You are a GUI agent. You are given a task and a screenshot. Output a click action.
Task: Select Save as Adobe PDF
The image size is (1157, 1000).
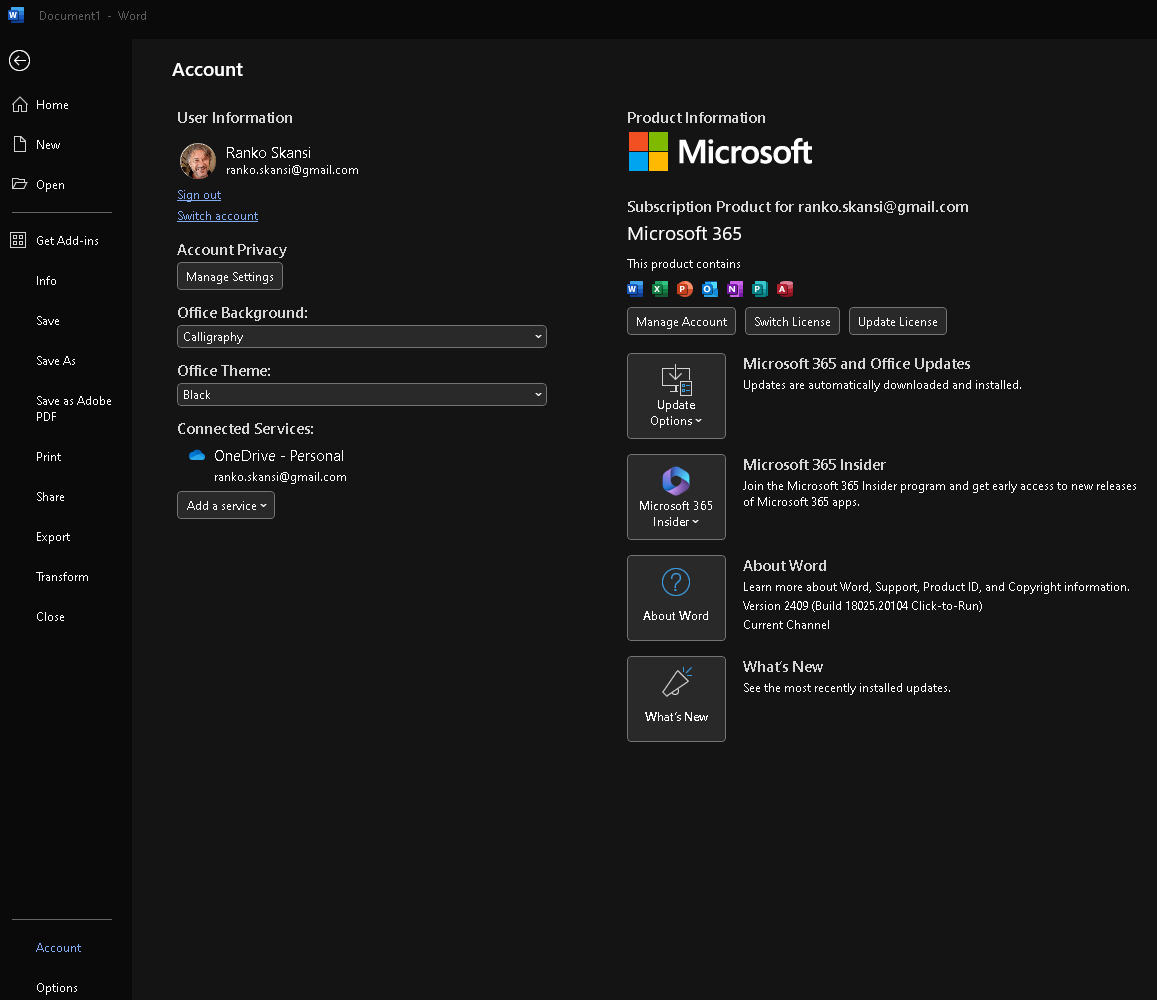(x=74, y=408)
